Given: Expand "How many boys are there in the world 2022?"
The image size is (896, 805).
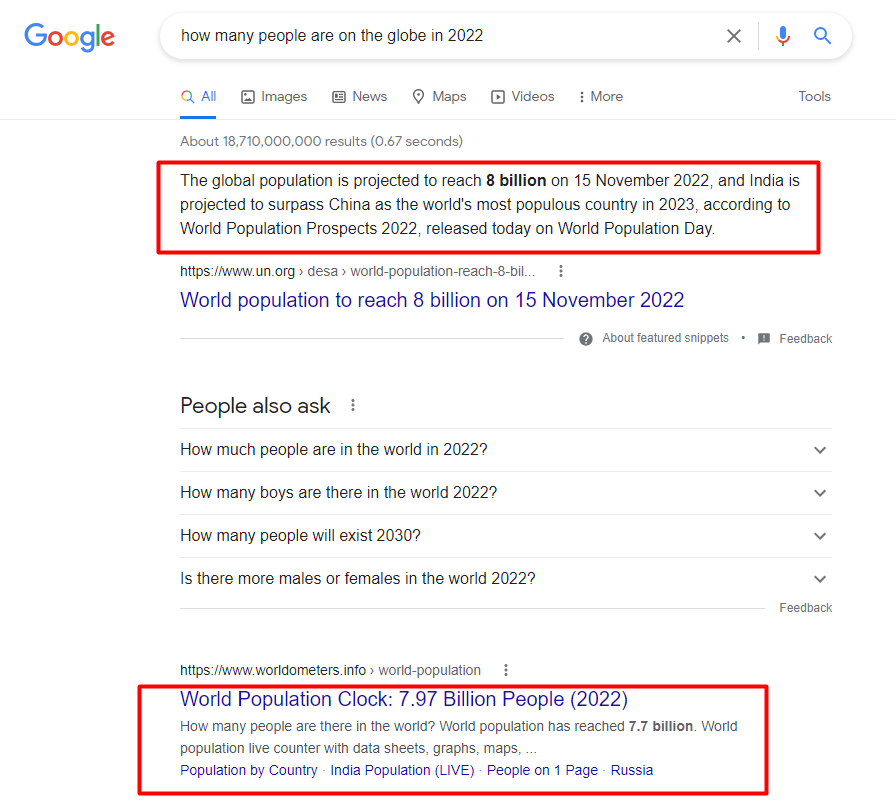Looking at the screenshot, I should (506, 493).
